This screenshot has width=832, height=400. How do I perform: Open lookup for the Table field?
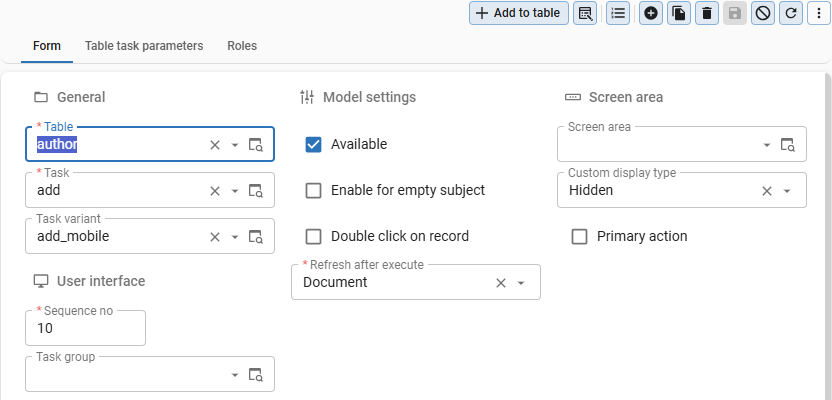point(256,145)
